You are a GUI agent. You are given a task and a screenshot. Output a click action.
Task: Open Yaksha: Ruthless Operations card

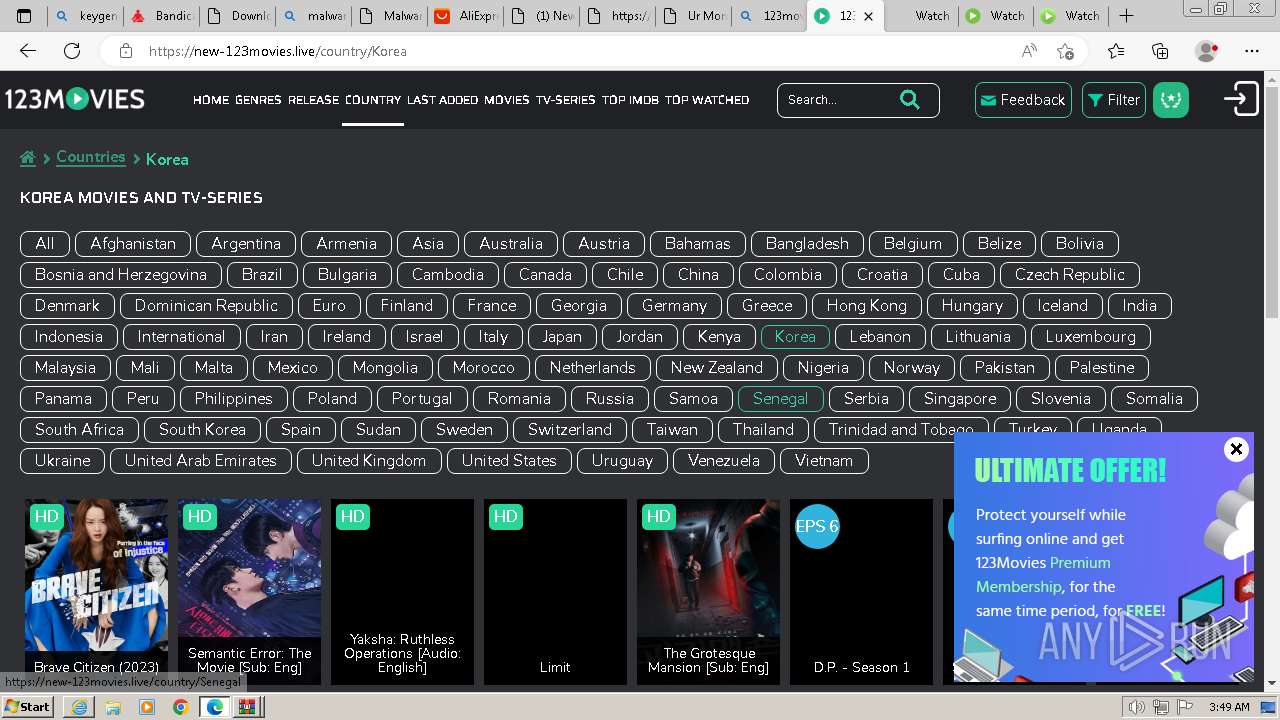402,592
